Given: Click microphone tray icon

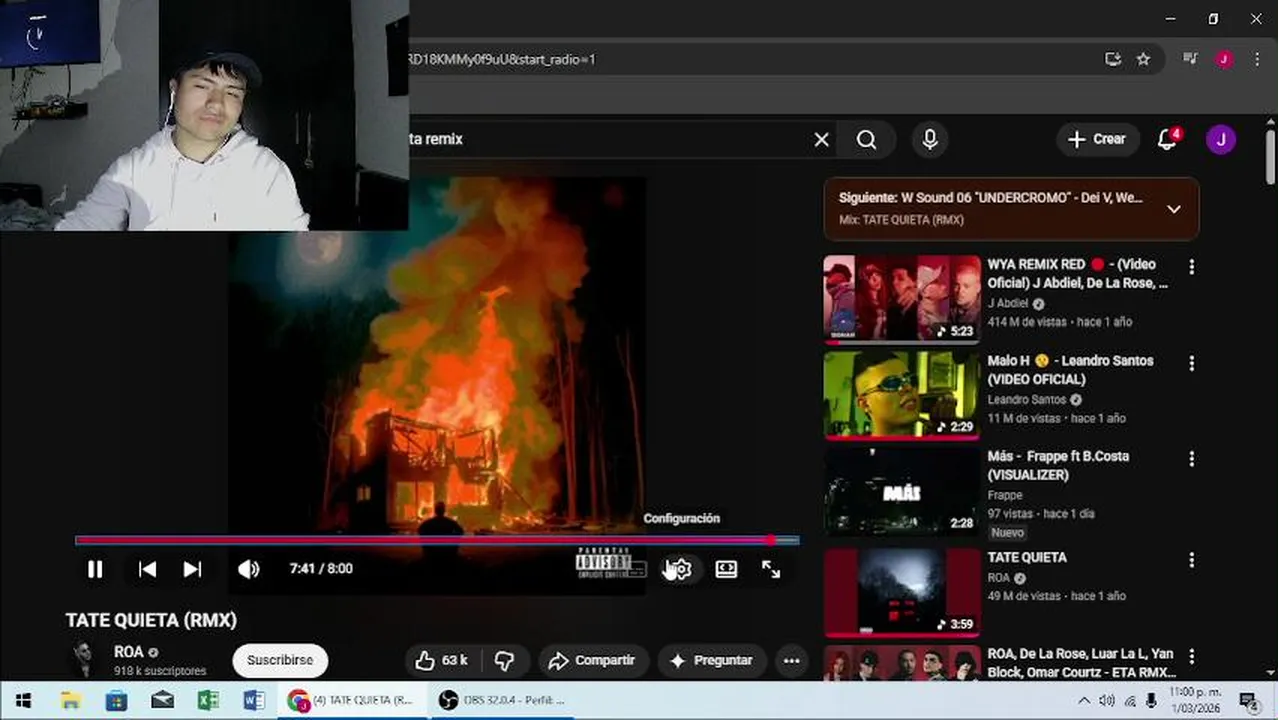Looking at the screenshot, I should (1152, 700).
